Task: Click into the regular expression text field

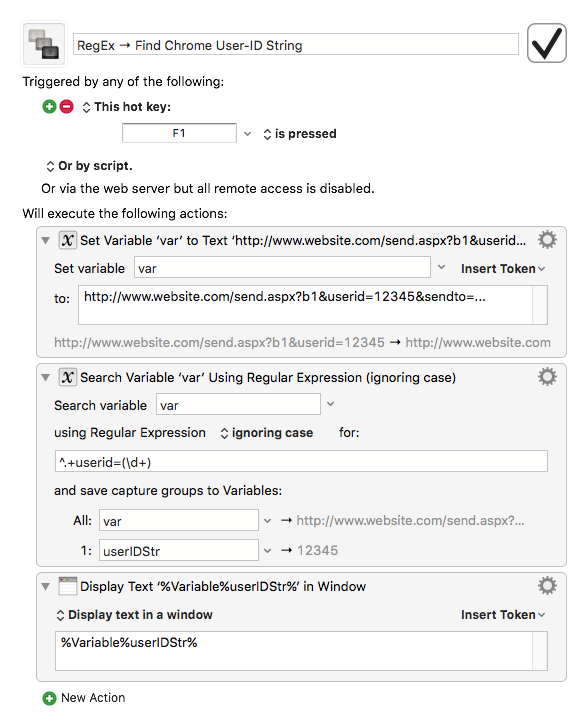Action: tap(301, 462)
